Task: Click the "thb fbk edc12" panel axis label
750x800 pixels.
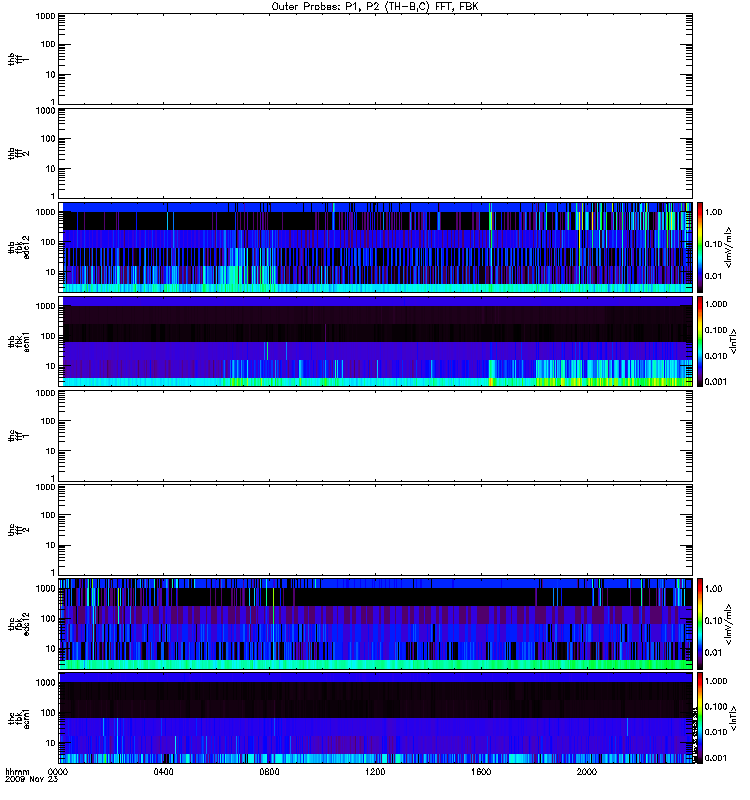Action: (18, 247)
